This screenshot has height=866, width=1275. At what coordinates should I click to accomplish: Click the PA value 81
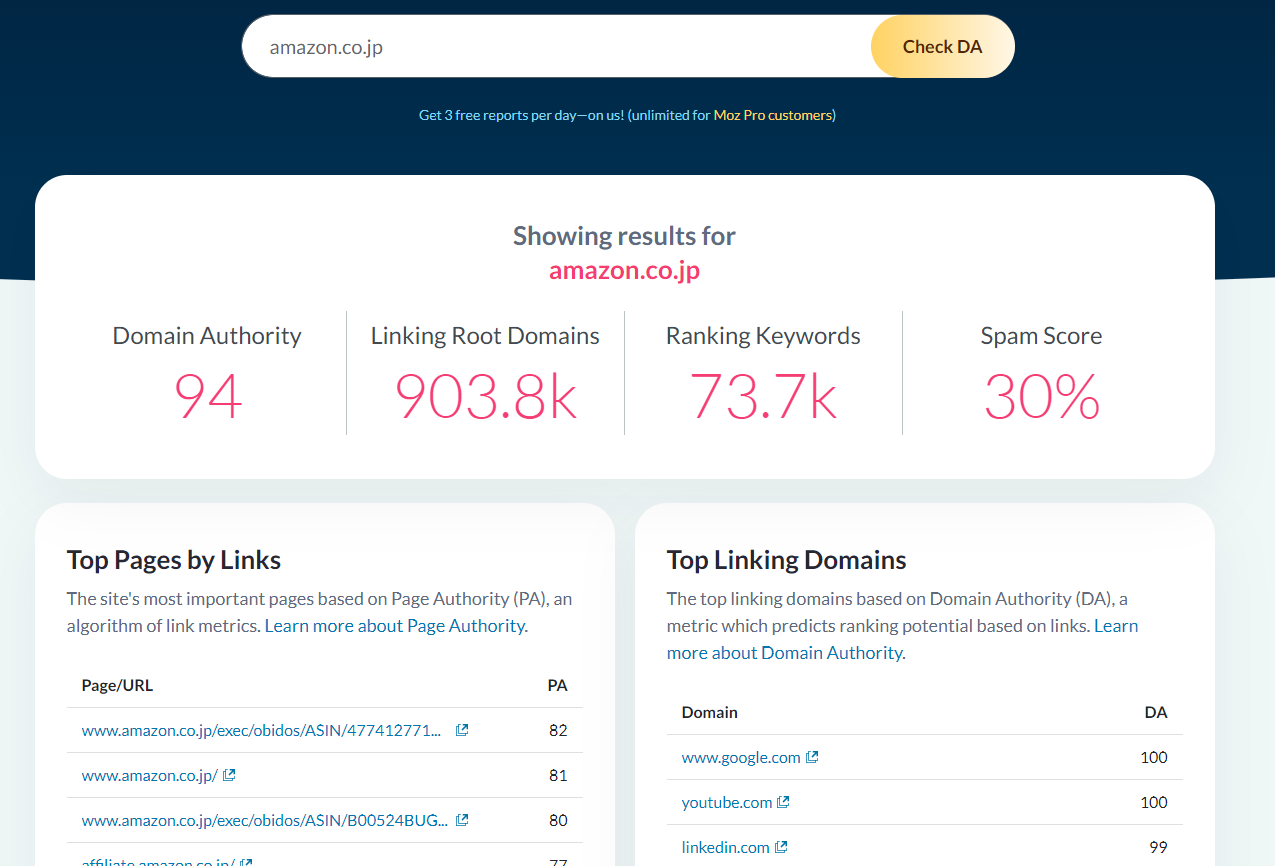(x=558, y=775)
